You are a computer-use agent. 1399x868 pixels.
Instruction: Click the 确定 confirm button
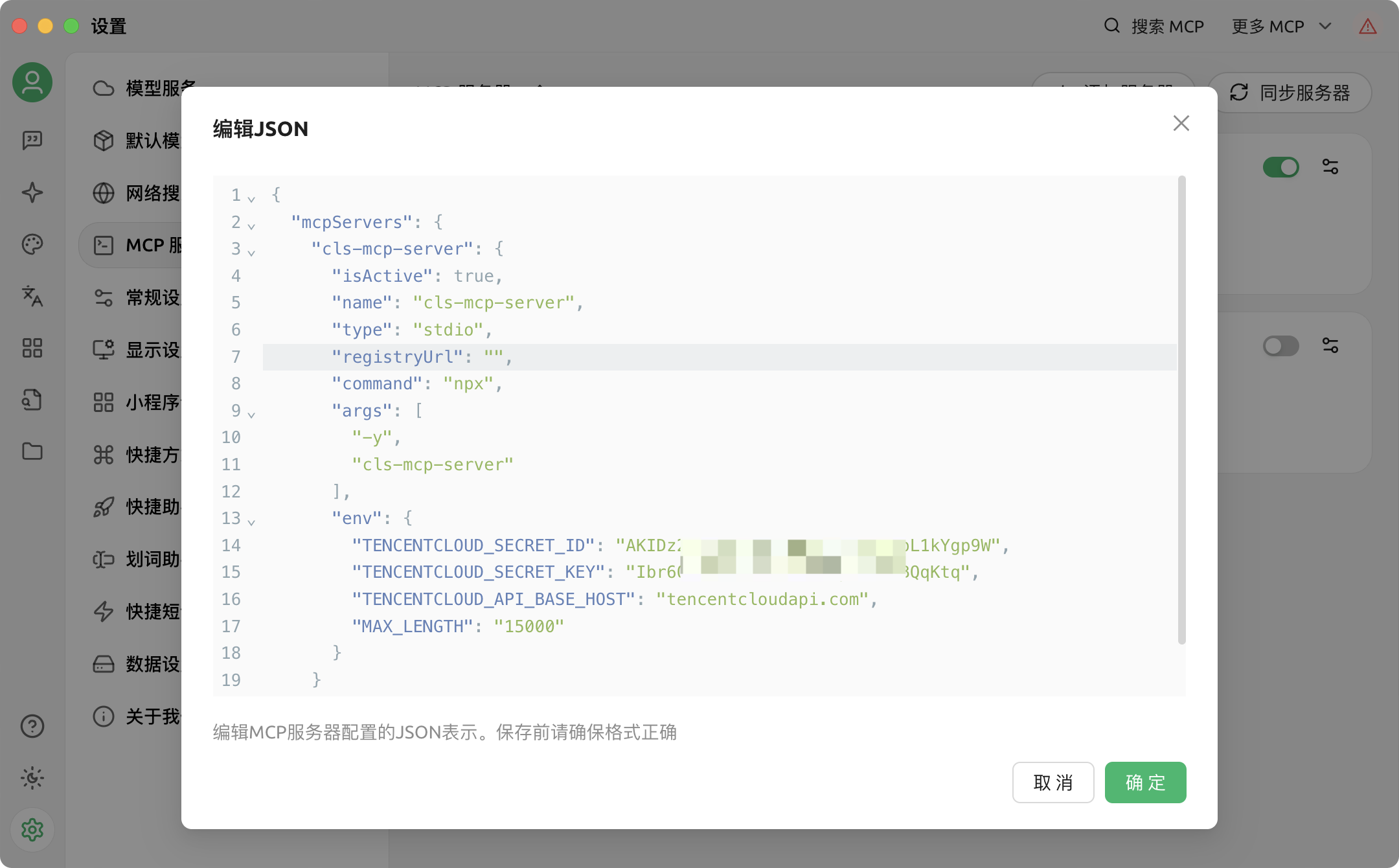[x=1145, y=782]
